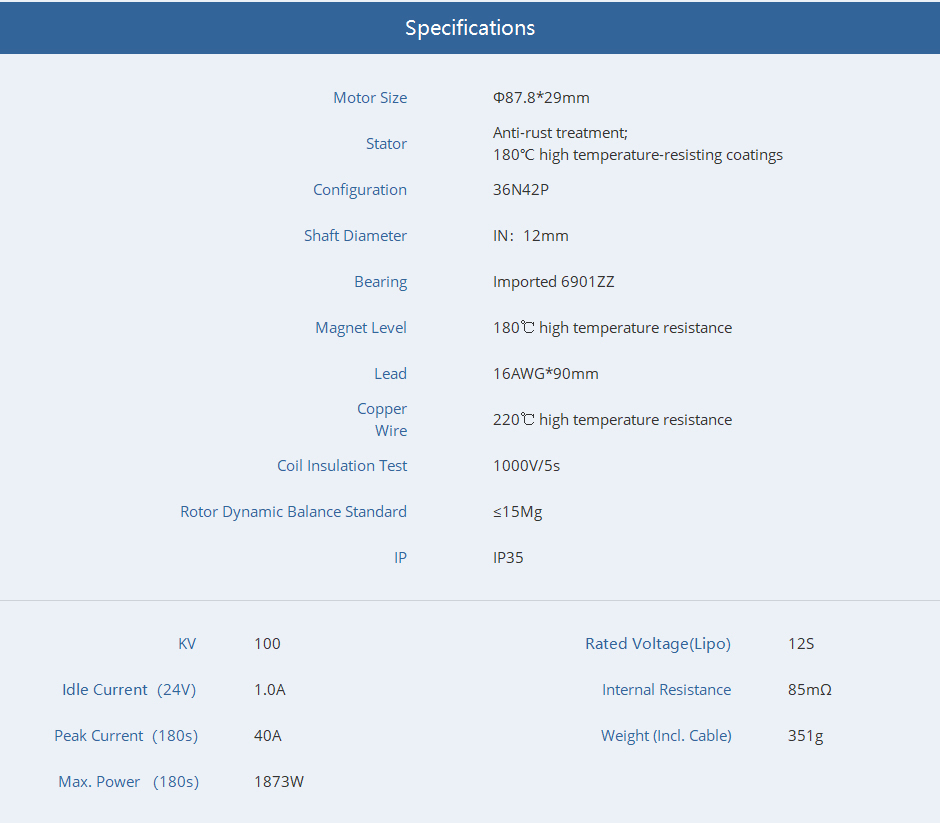
Task: Click the Rotor Dynamic Balance Standard label
Action: pos(293,512)
